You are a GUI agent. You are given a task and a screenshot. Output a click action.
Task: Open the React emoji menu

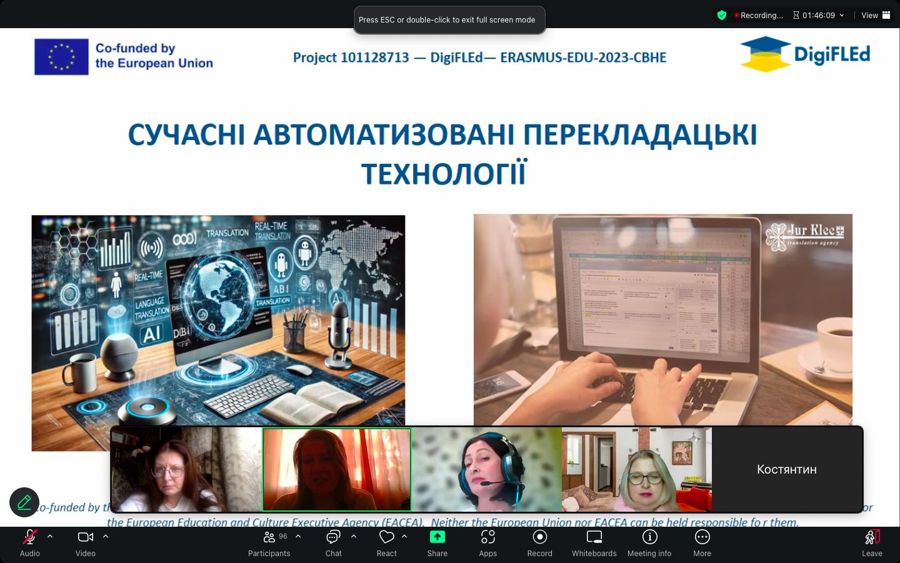point(386,538)
